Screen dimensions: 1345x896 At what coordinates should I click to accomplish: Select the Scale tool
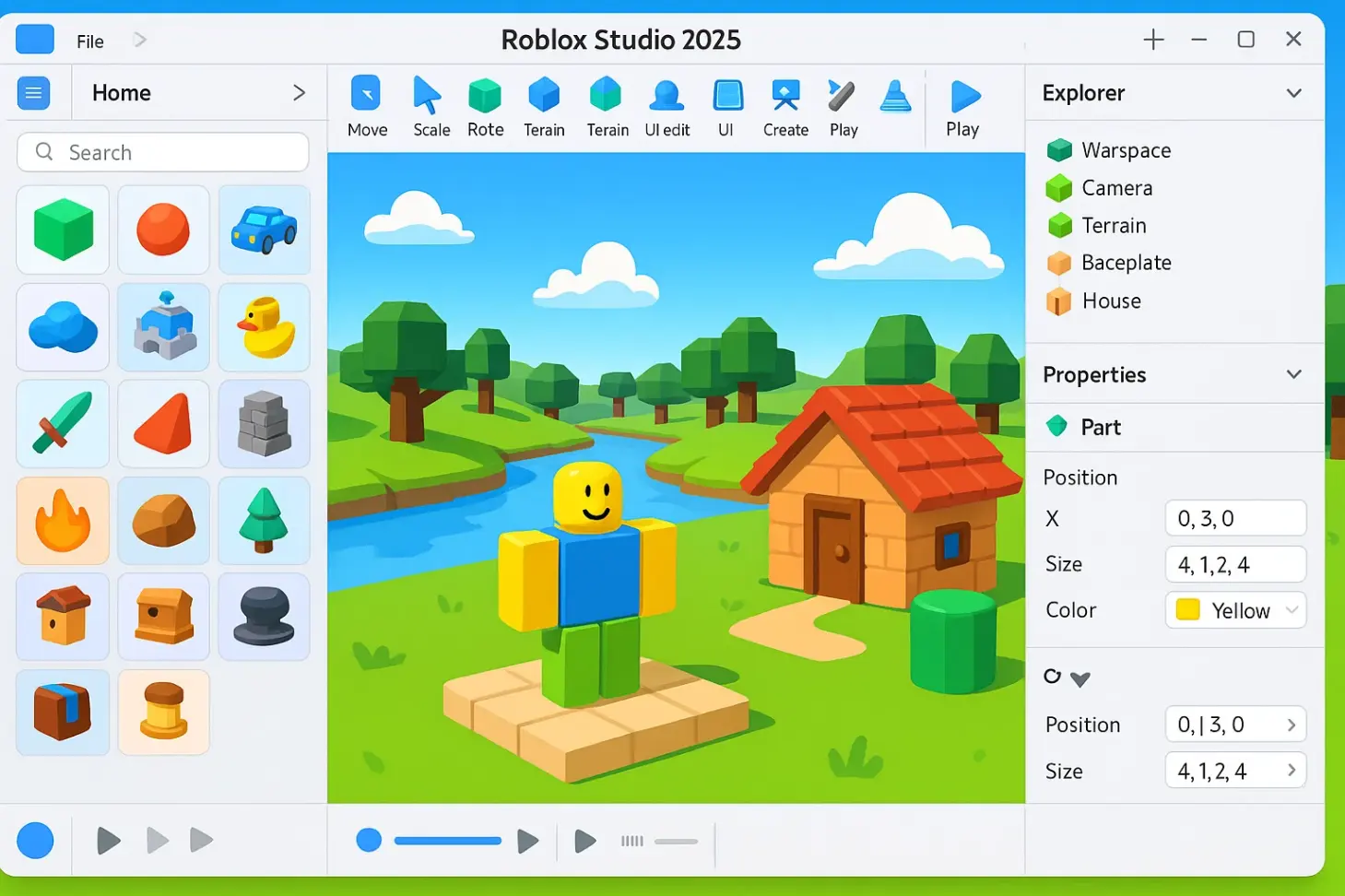pos(430,107)
